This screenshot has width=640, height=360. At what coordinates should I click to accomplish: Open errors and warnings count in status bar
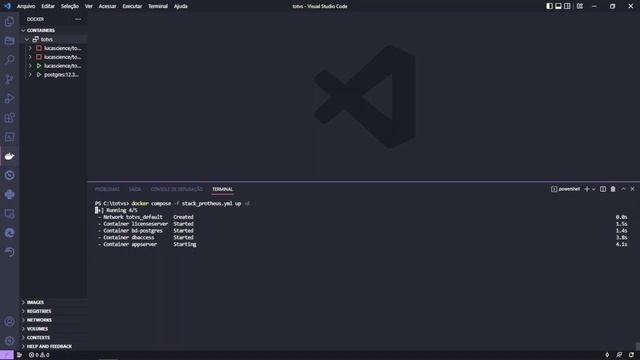(x=39, y=355)
